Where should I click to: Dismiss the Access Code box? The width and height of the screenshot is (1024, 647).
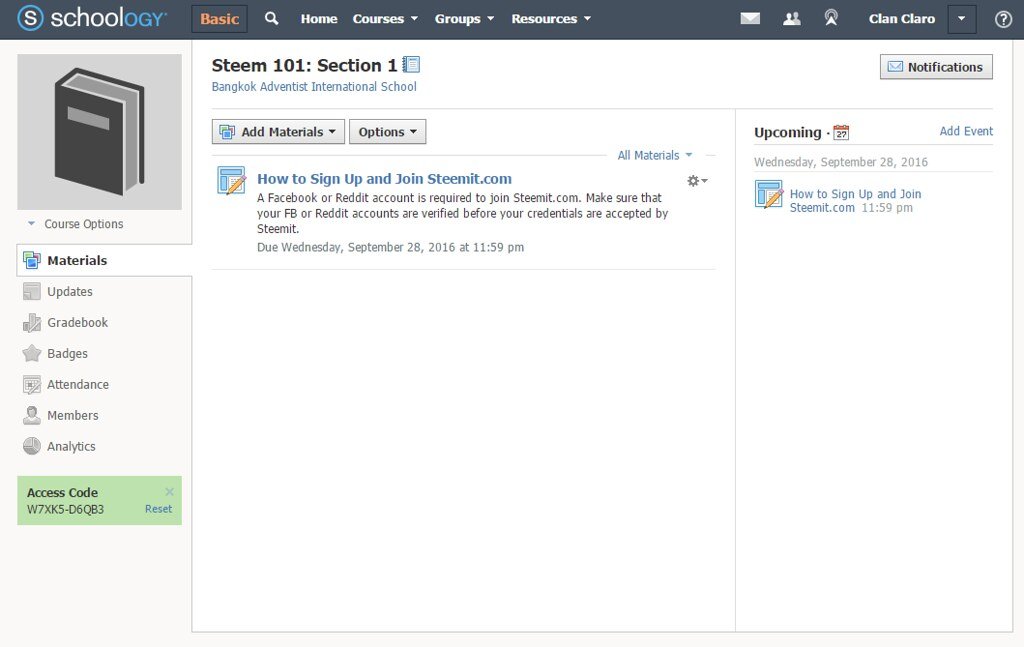[x=169, y=492]
